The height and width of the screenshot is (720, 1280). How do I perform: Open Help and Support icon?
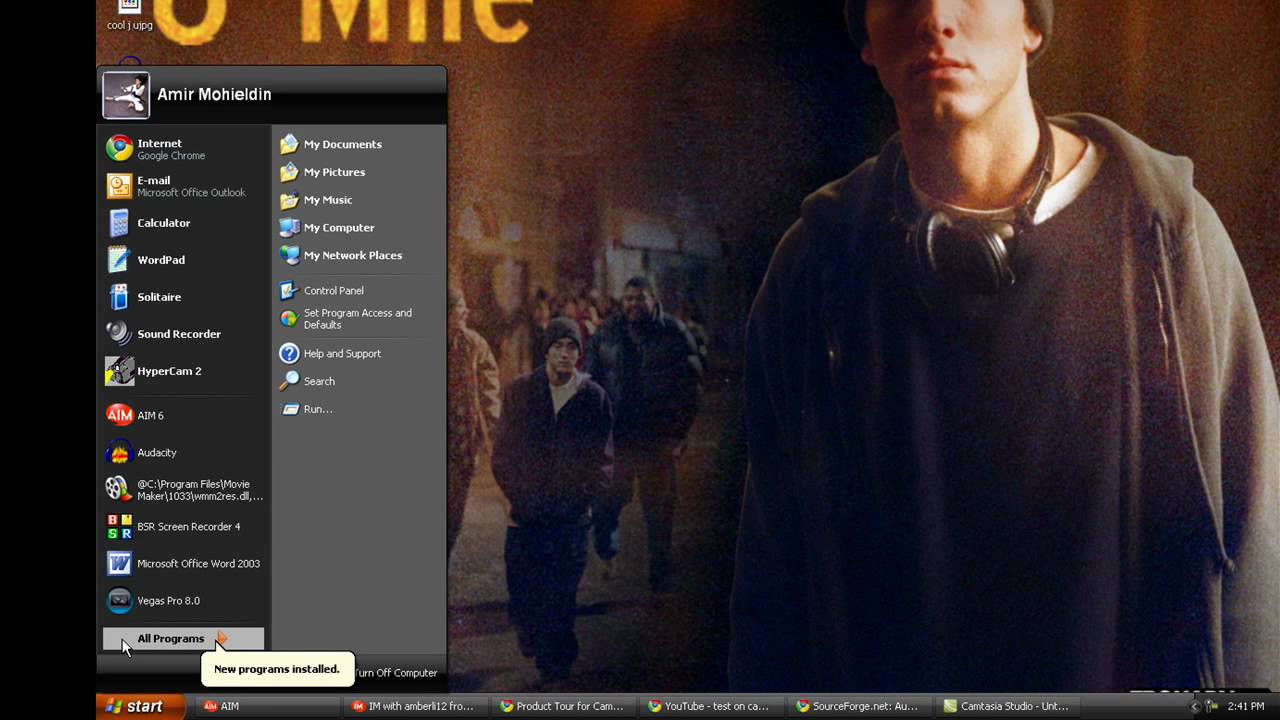click(x=289, y=353)
